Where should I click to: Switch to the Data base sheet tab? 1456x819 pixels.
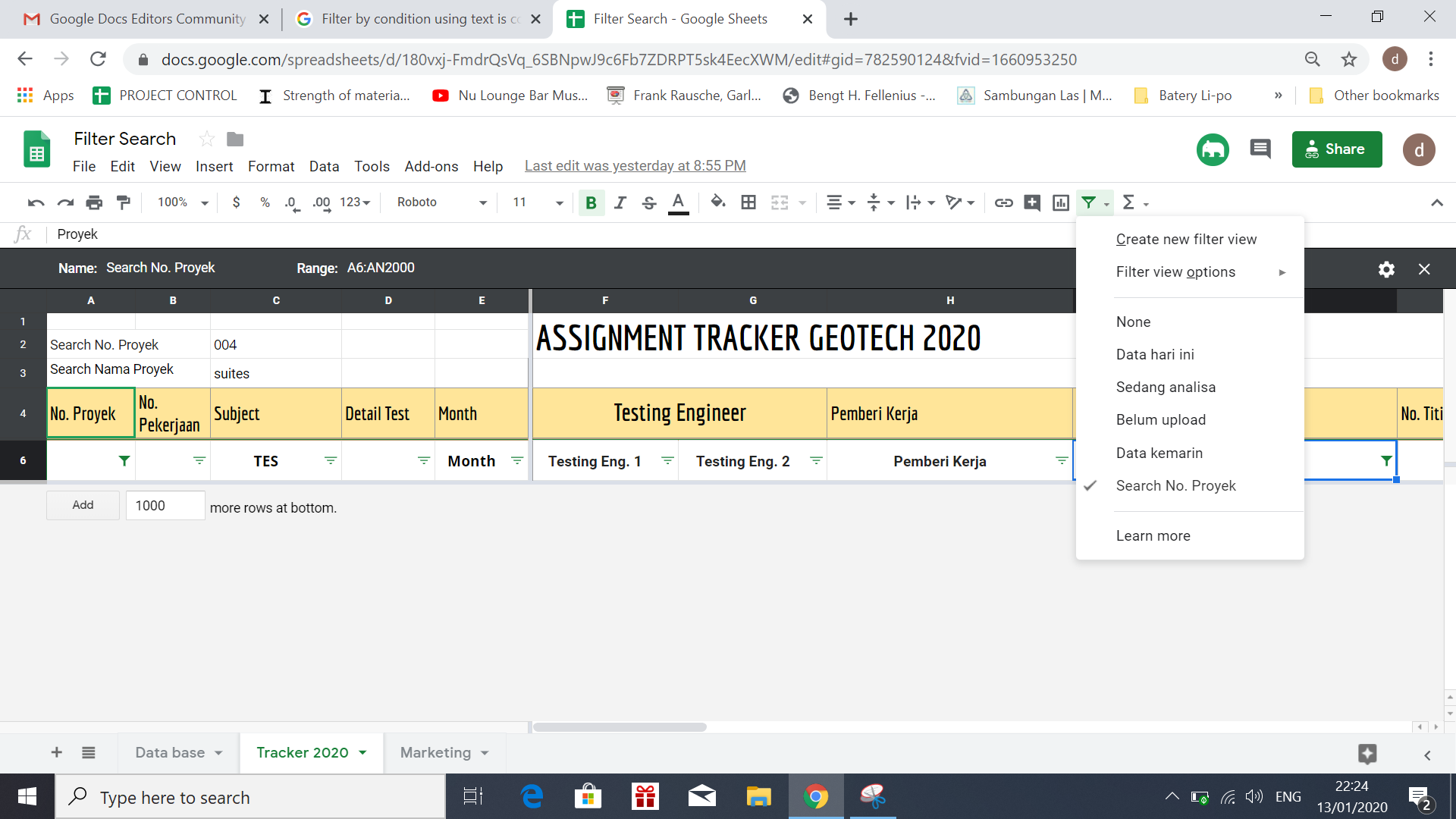click(170, 752)
